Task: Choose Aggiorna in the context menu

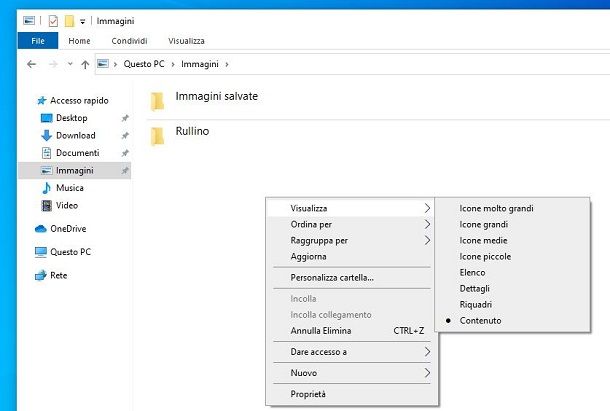Action: click(x=350, y=256)
